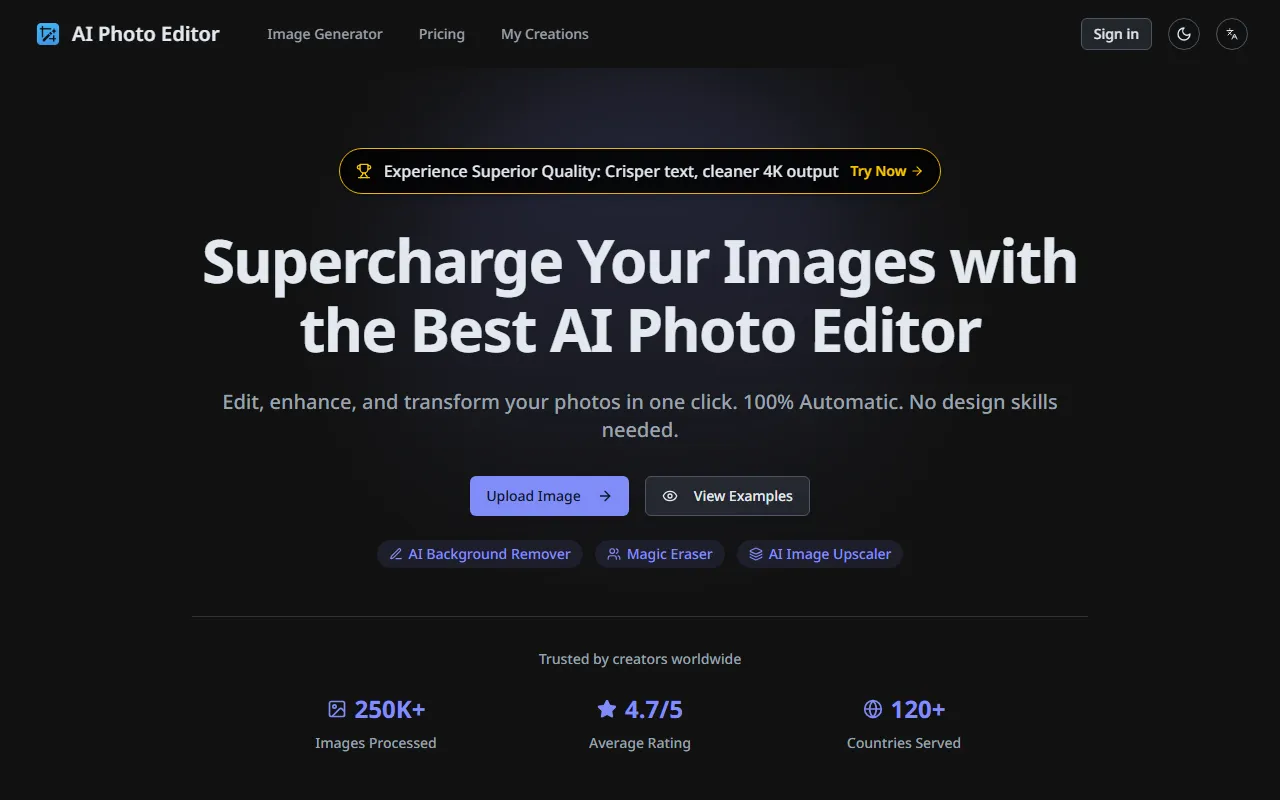
Task: Go to the Pricing page
Action: (x=441, y=34)
